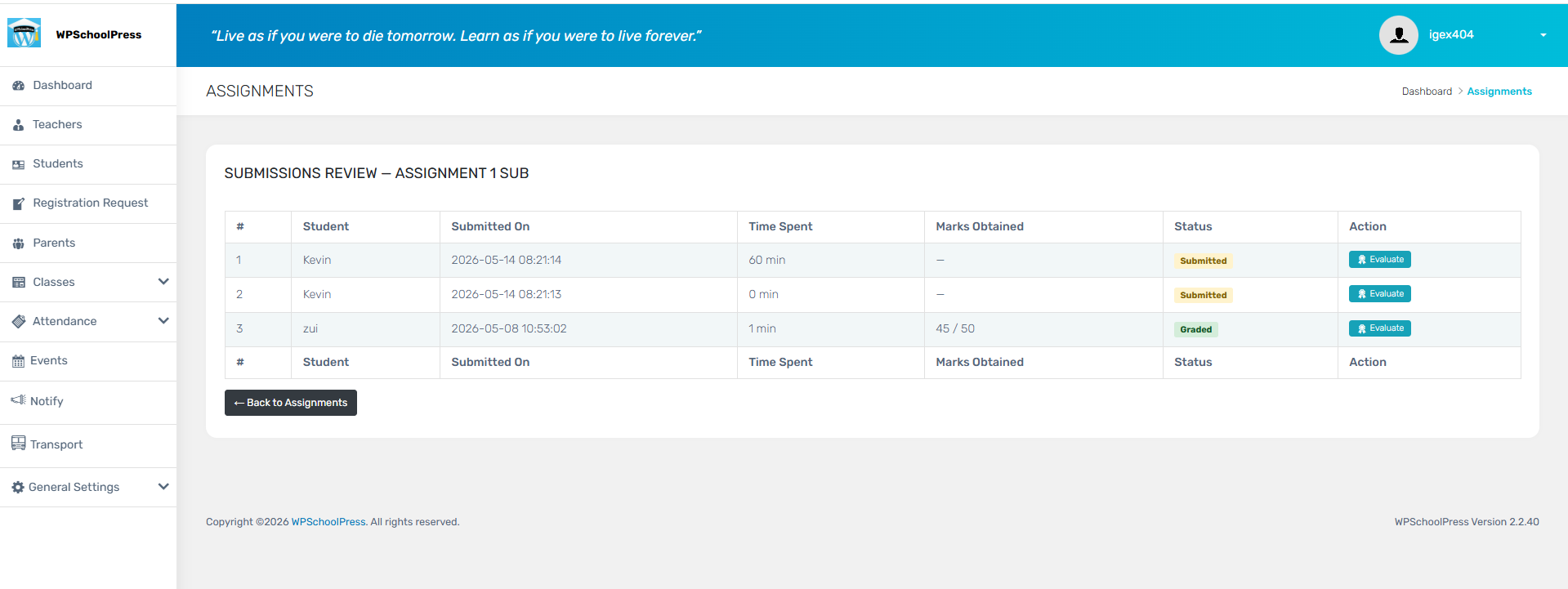Evaluate zui's graded submission
Image resolution: width=1568 pixels, height=589 pixels.
pos(1379,328)
